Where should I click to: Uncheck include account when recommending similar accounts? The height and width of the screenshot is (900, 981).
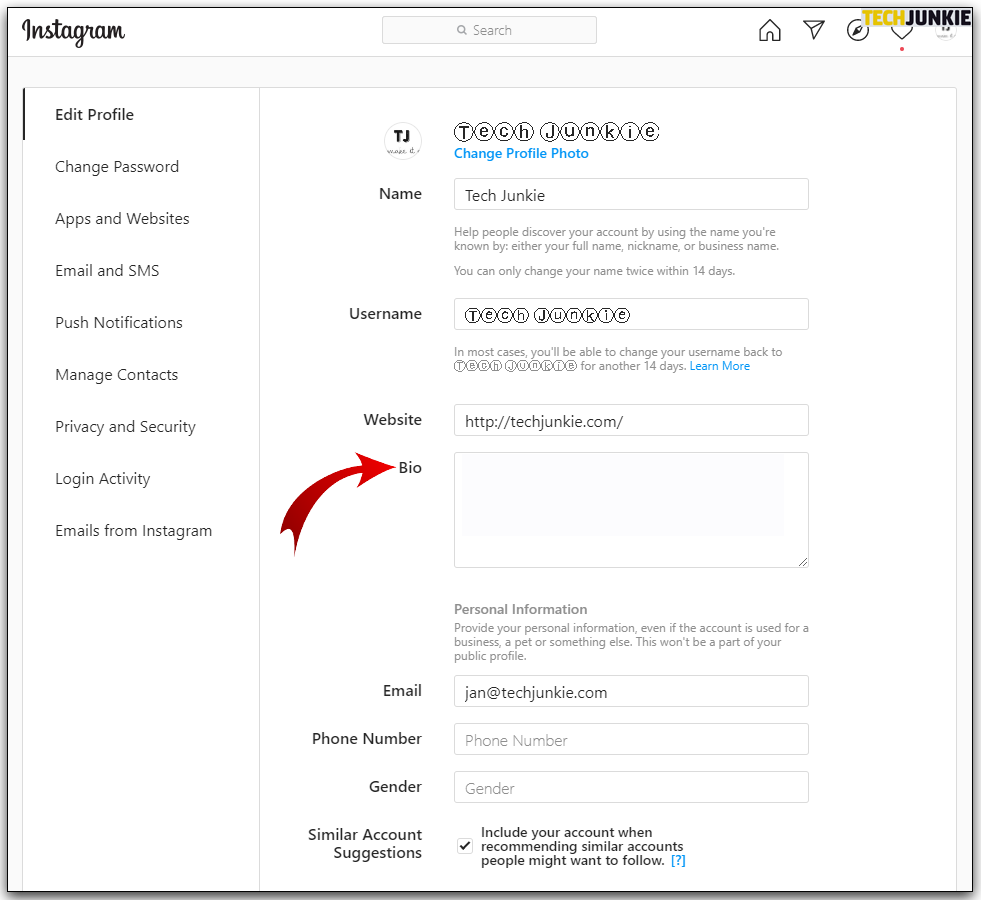coord(464,845)
